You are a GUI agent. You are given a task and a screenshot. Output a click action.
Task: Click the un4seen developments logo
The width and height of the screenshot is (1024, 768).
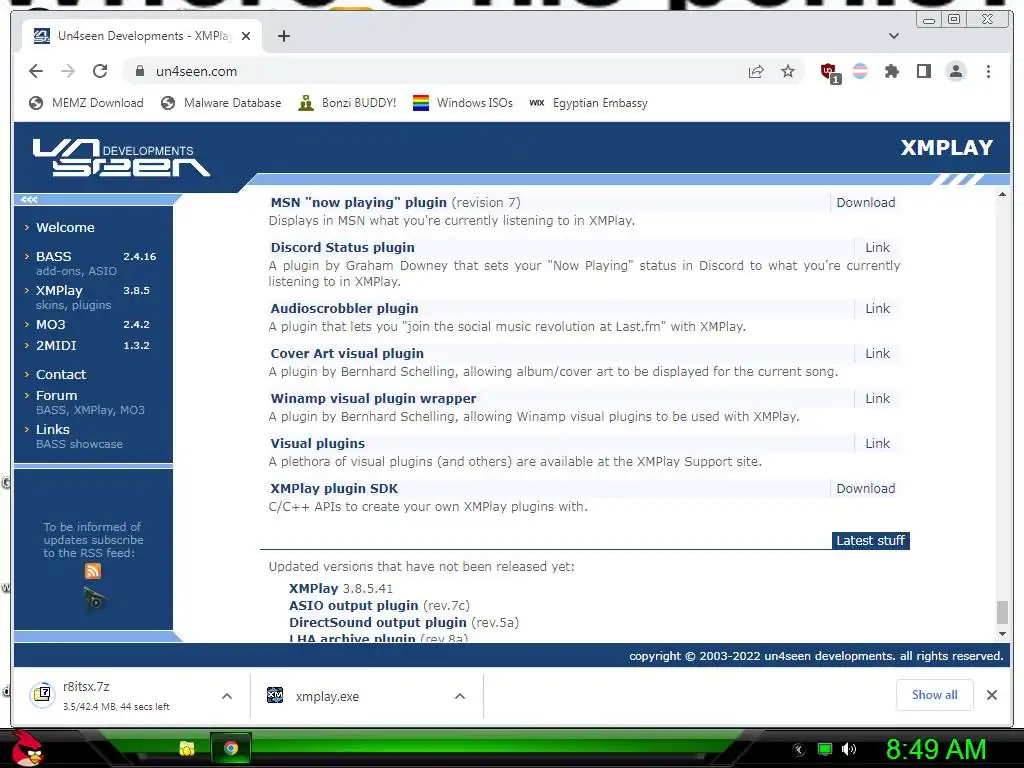pos(121,157)
